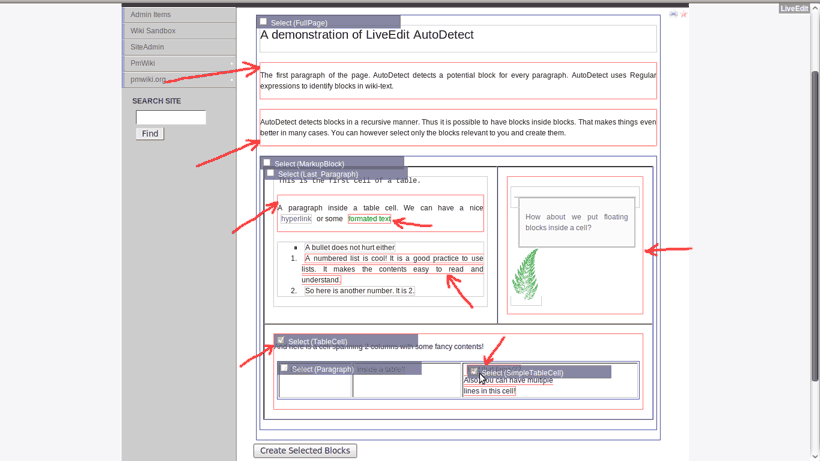
Task: Enable the Select (Last_Paragraph) checkbox
Action: pos(270,173)
